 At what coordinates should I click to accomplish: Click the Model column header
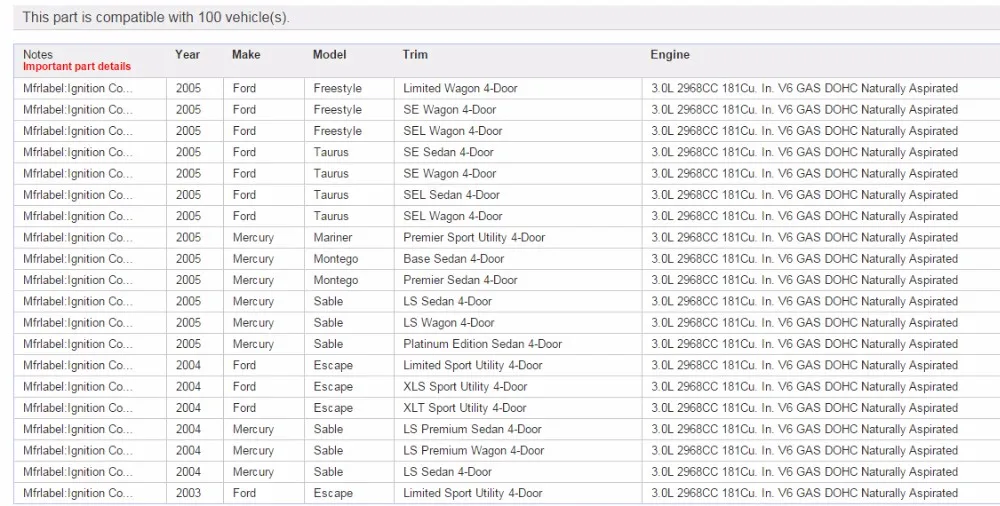coord(330,55)
